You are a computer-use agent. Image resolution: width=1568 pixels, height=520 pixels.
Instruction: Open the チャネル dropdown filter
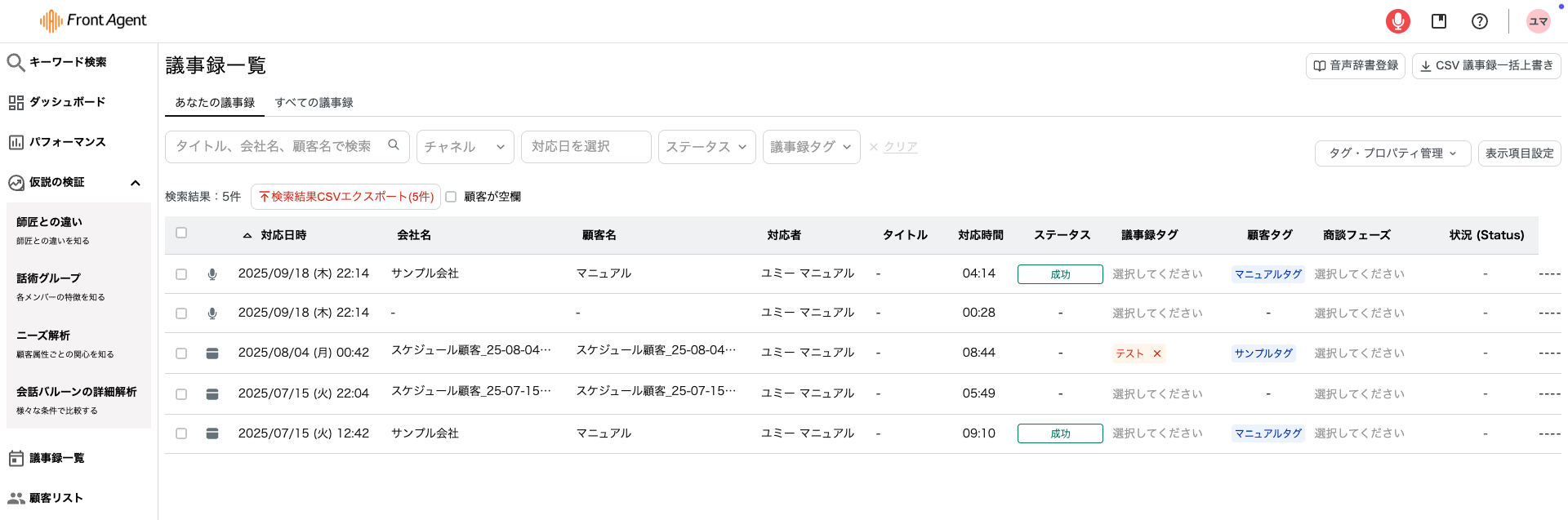pos(465,147)
